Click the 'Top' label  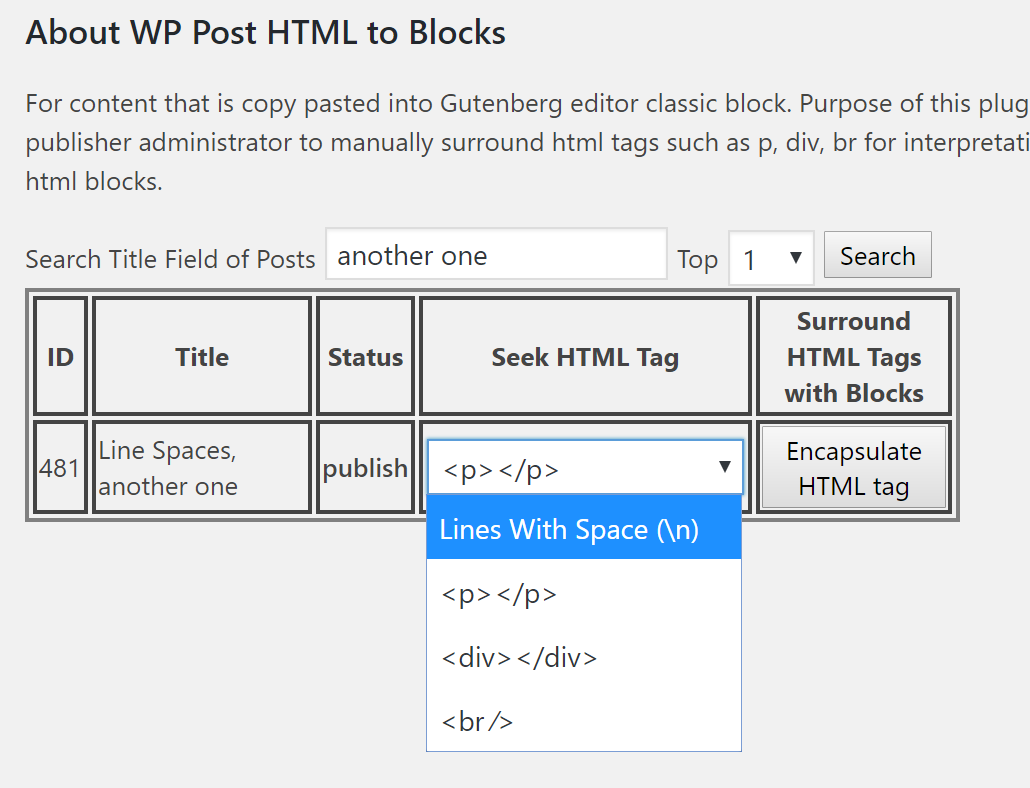point(697,259)
